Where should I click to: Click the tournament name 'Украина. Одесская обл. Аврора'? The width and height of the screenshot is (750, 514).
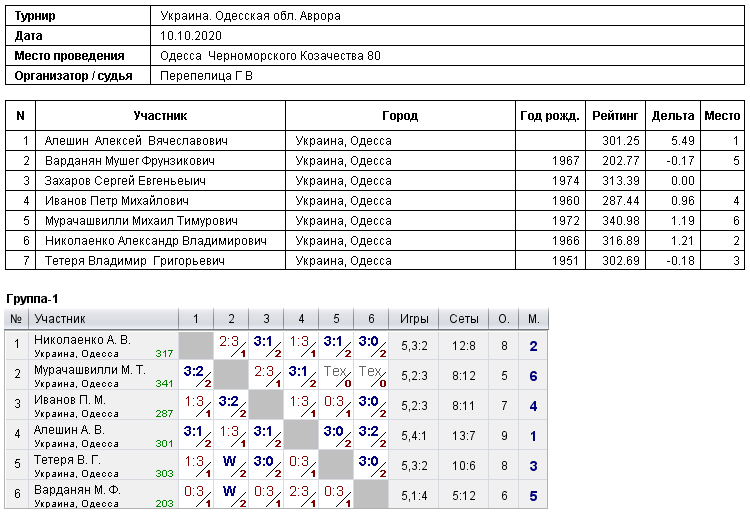tap(250, 16)
